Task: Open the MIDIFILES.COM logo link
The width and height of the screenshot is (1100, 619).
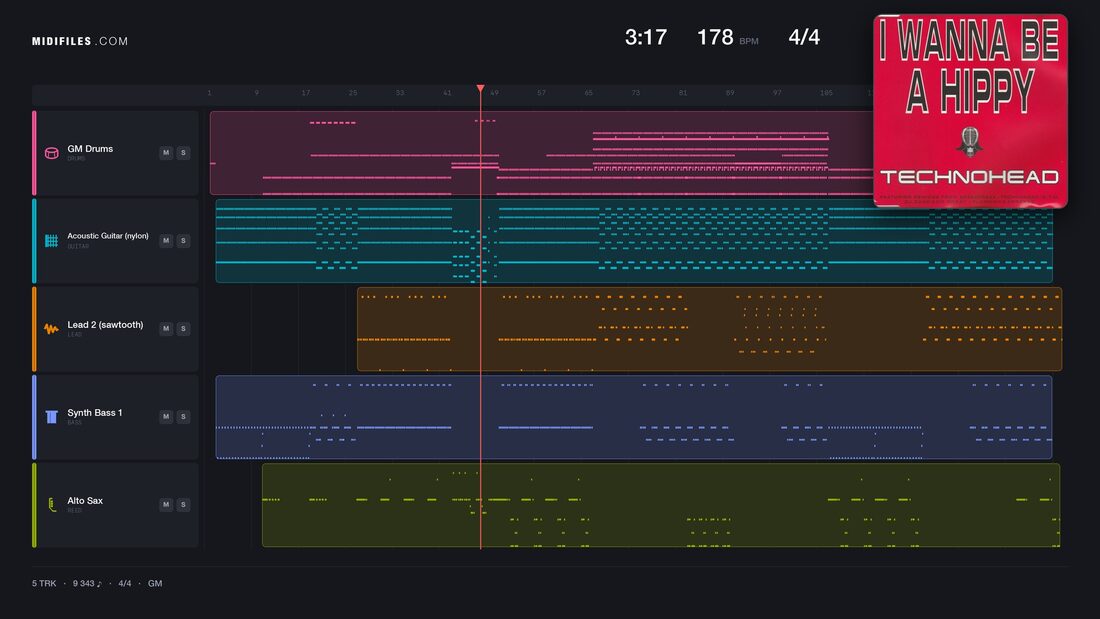Action: 80,41
